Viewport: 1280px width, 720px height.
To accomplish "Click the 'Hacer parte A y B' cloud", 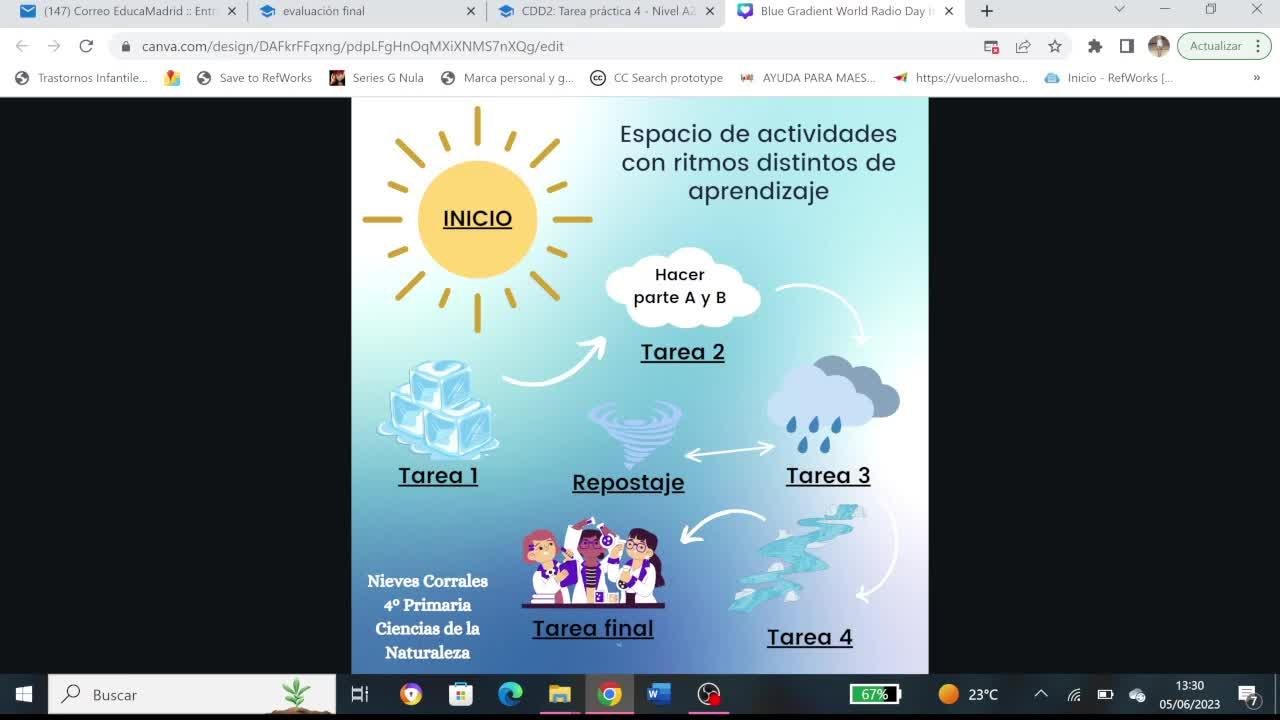I will point(681,287).
